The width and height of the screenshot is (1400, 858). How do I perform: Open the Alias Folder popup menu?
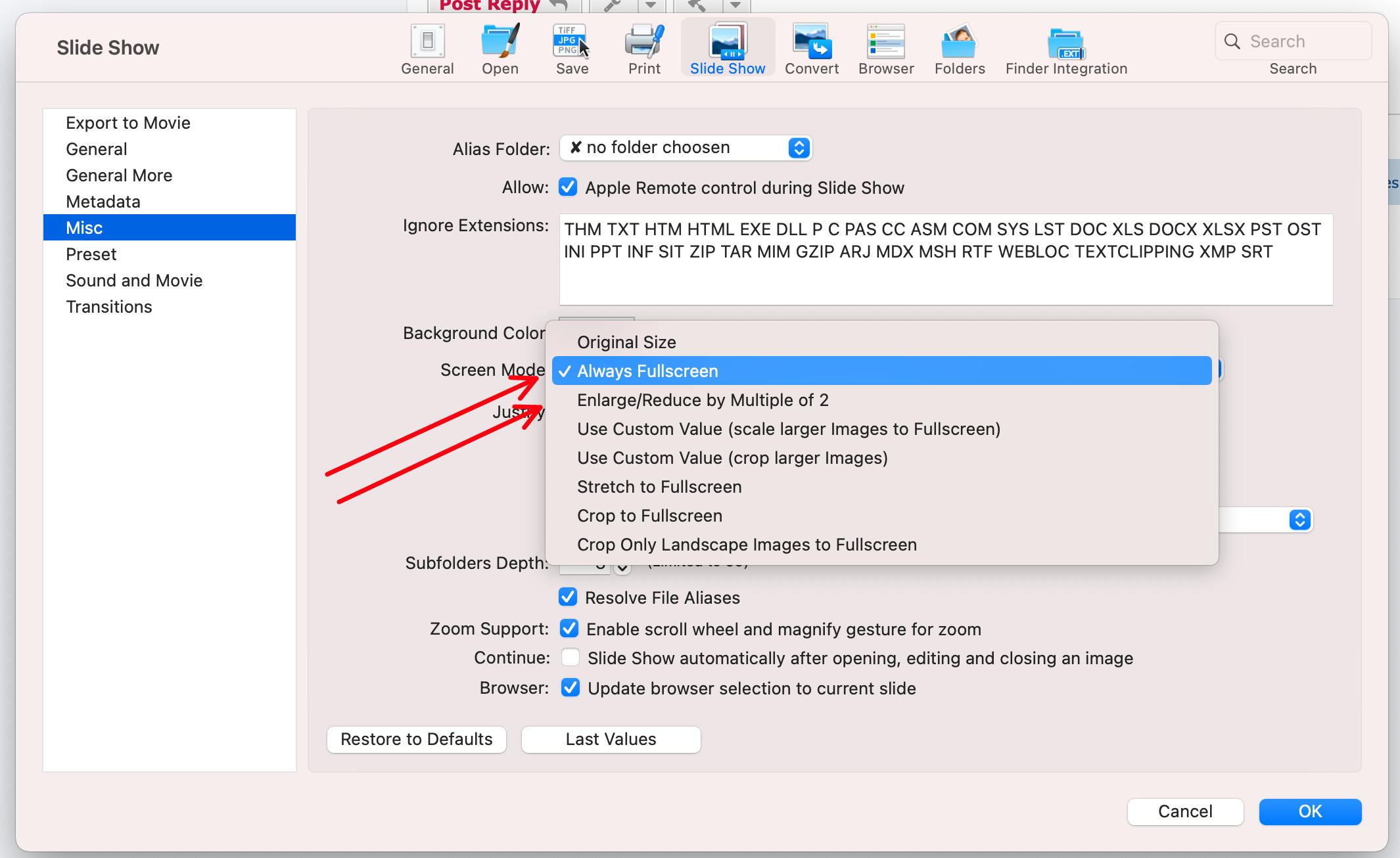coord(686,148)
